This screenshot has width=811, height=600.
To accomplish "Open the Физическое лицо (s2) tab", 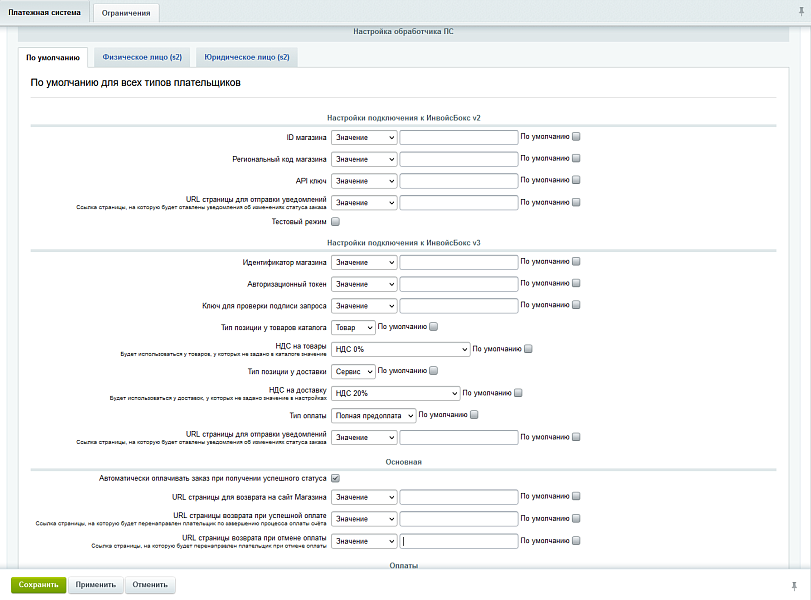I will (141, 57).
